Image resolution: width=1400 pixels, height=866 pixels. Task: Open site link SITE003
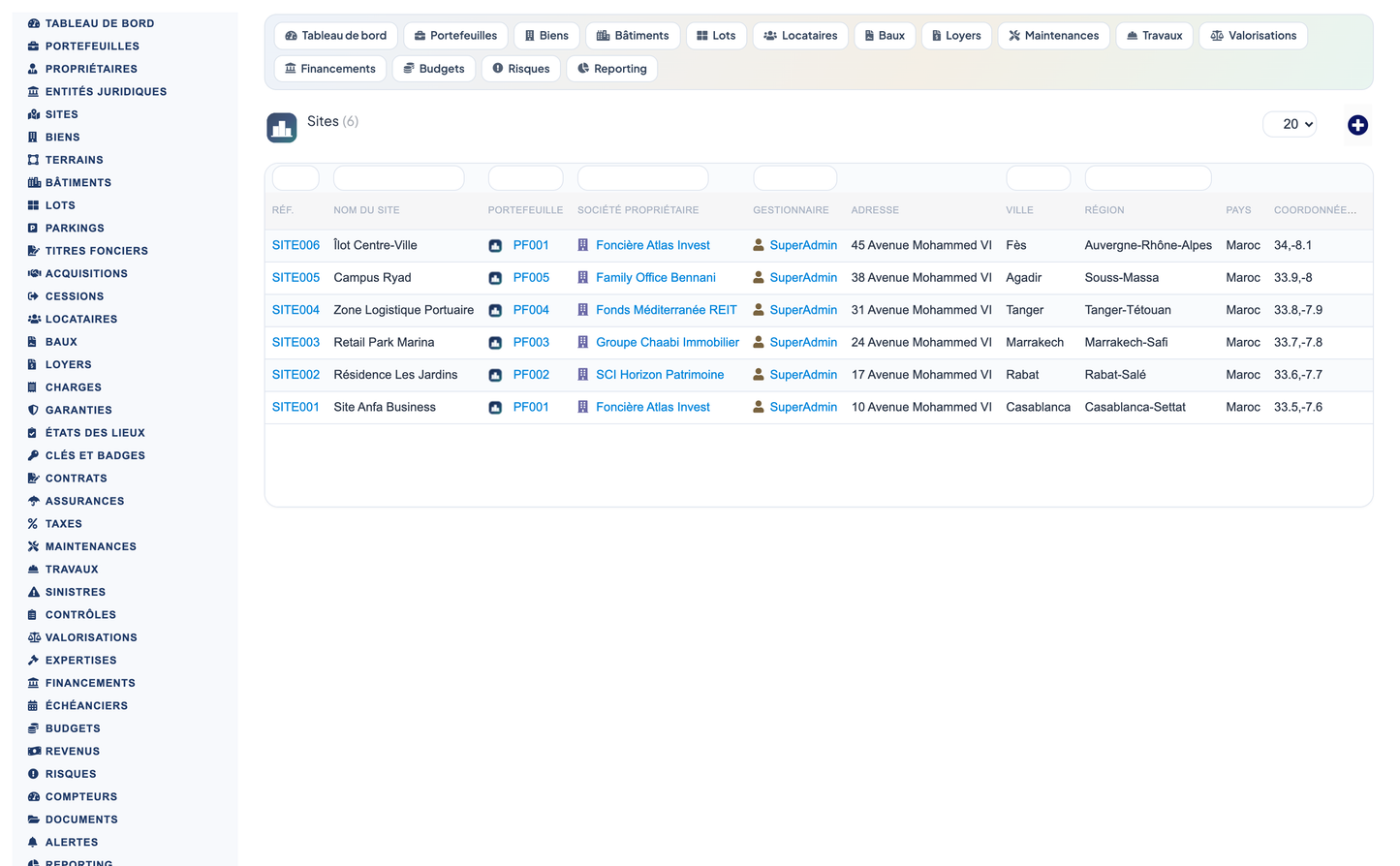[x=296, y=343]
